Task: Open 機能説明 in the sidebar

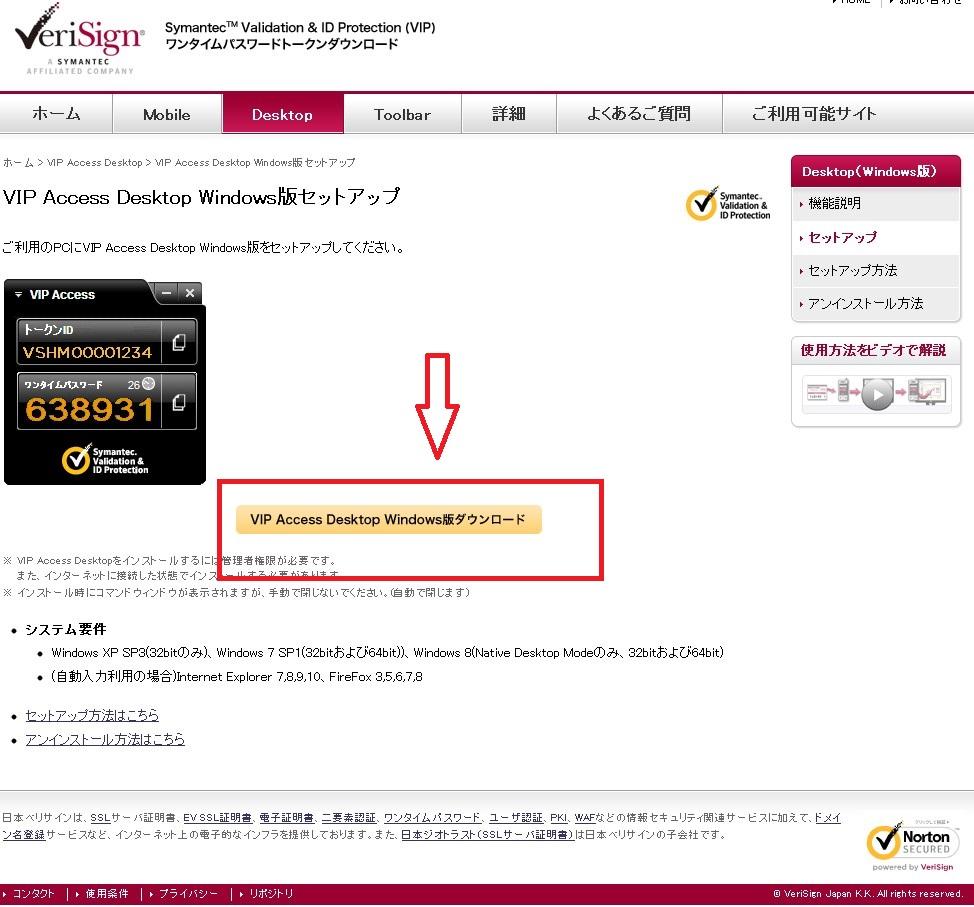Action: pos(876,203)
